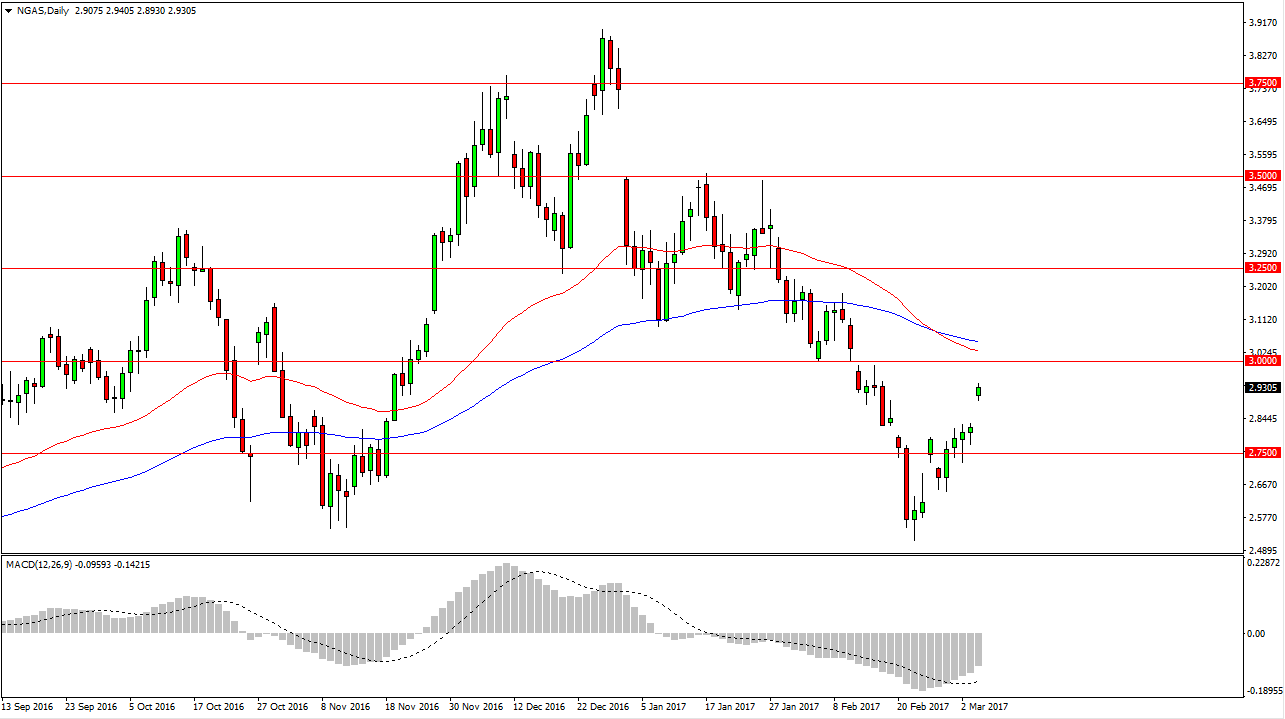Select the 2 Mar 2017 date label
Viewport: 1285px width, 719px height.
986,707
